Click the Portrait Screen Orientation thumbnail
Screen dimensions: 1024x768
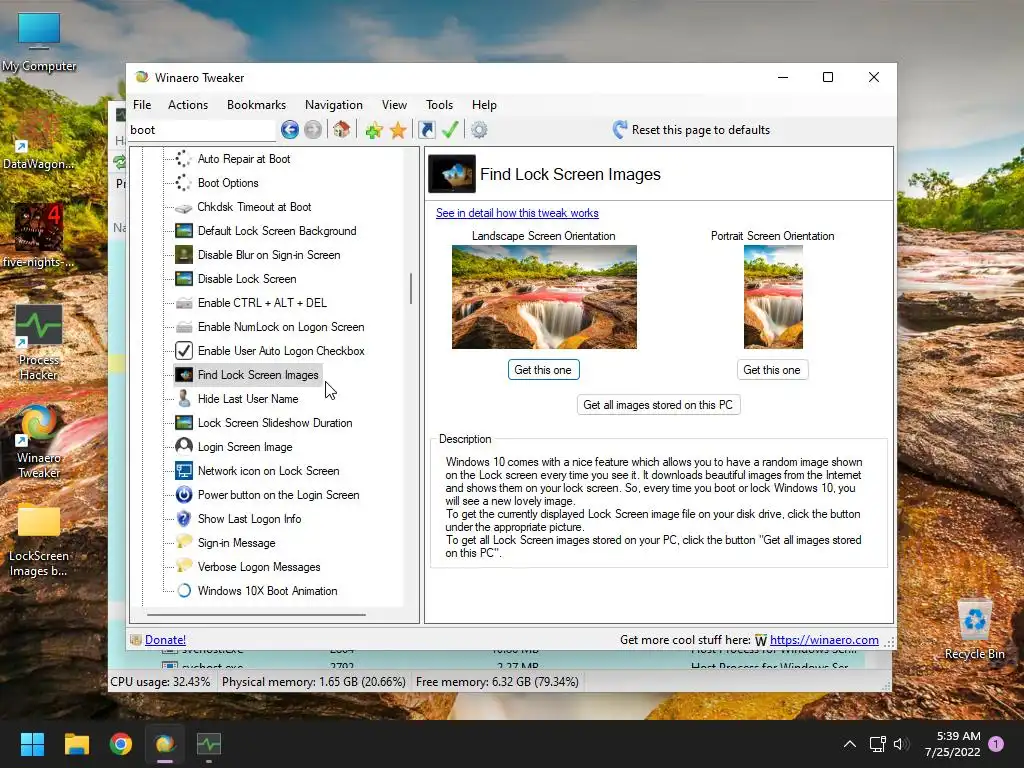773,296
